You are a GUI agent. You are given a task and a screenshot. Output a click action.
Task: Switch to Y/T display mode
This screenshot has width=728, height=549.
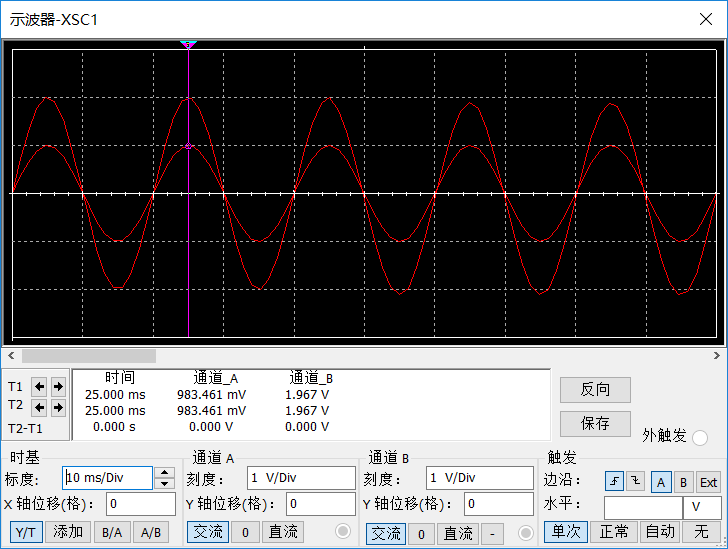tap(28, 532)
